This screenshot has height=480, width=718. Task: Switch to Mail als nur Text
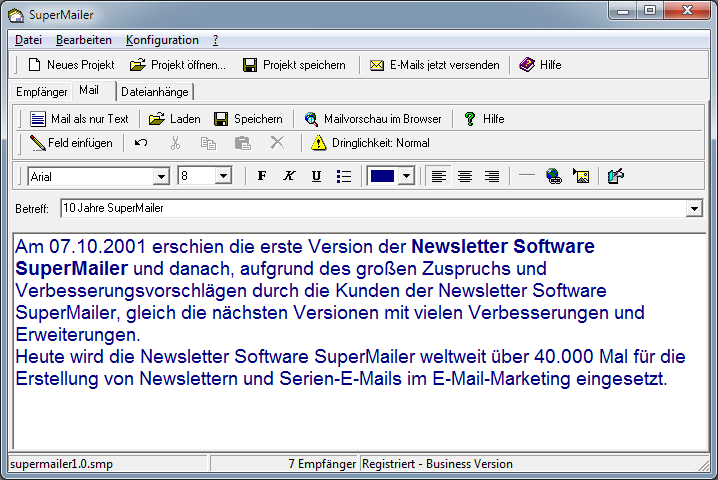click(79, 119)
